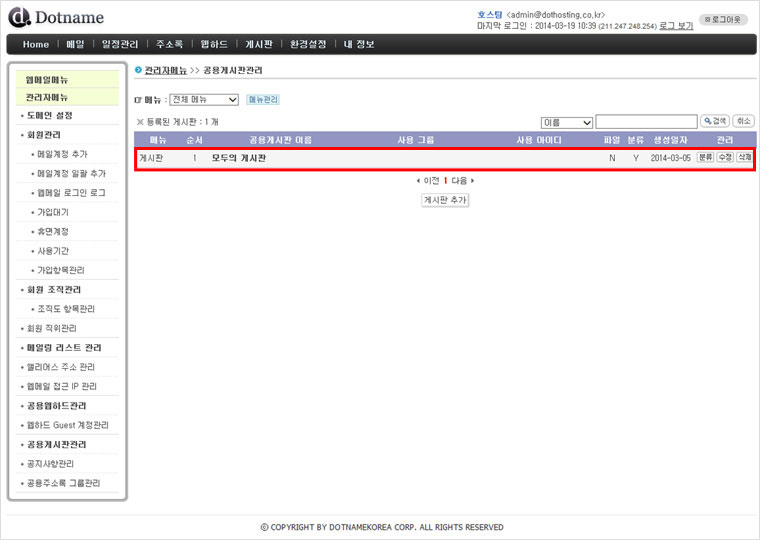Click 분류 button for 모두의 게시판

tap(705, 158)
